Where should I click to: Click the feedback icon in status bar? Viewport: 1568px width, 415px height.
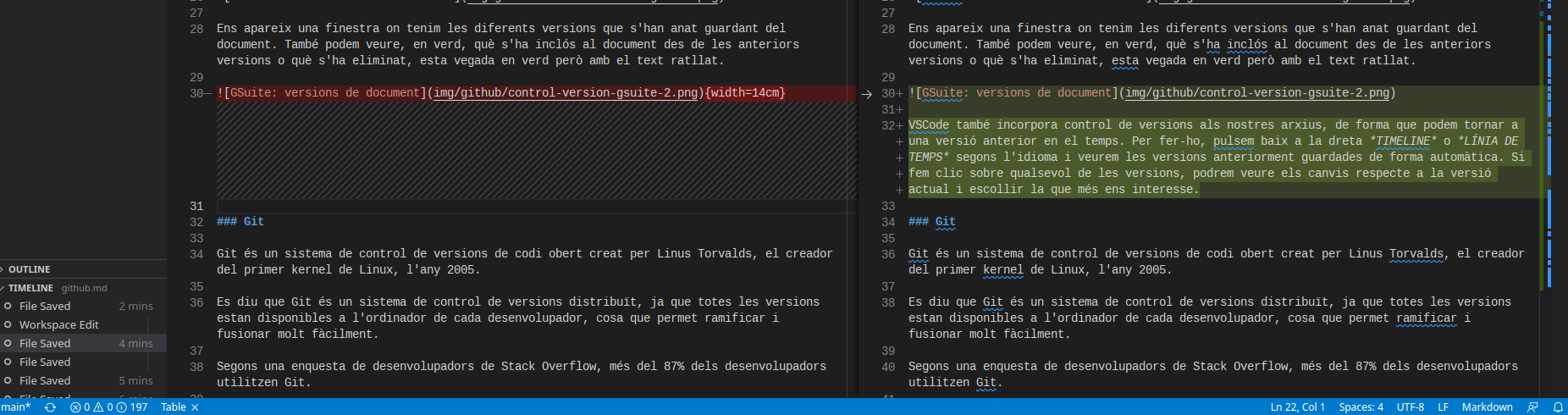pos(1532,407)
